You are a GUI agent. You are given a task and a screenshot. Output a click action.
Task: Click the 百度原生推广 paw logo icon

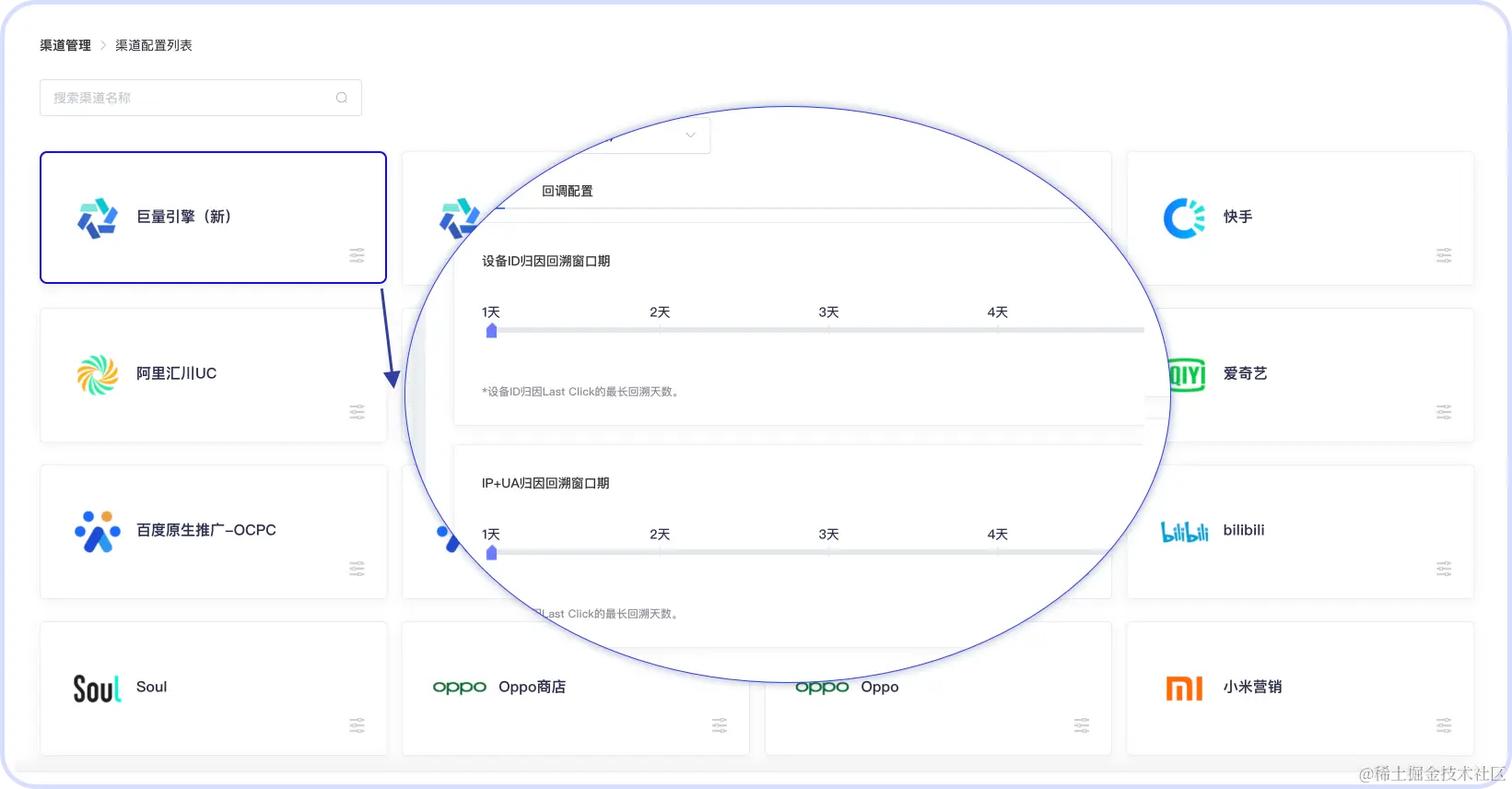point(98,531)
